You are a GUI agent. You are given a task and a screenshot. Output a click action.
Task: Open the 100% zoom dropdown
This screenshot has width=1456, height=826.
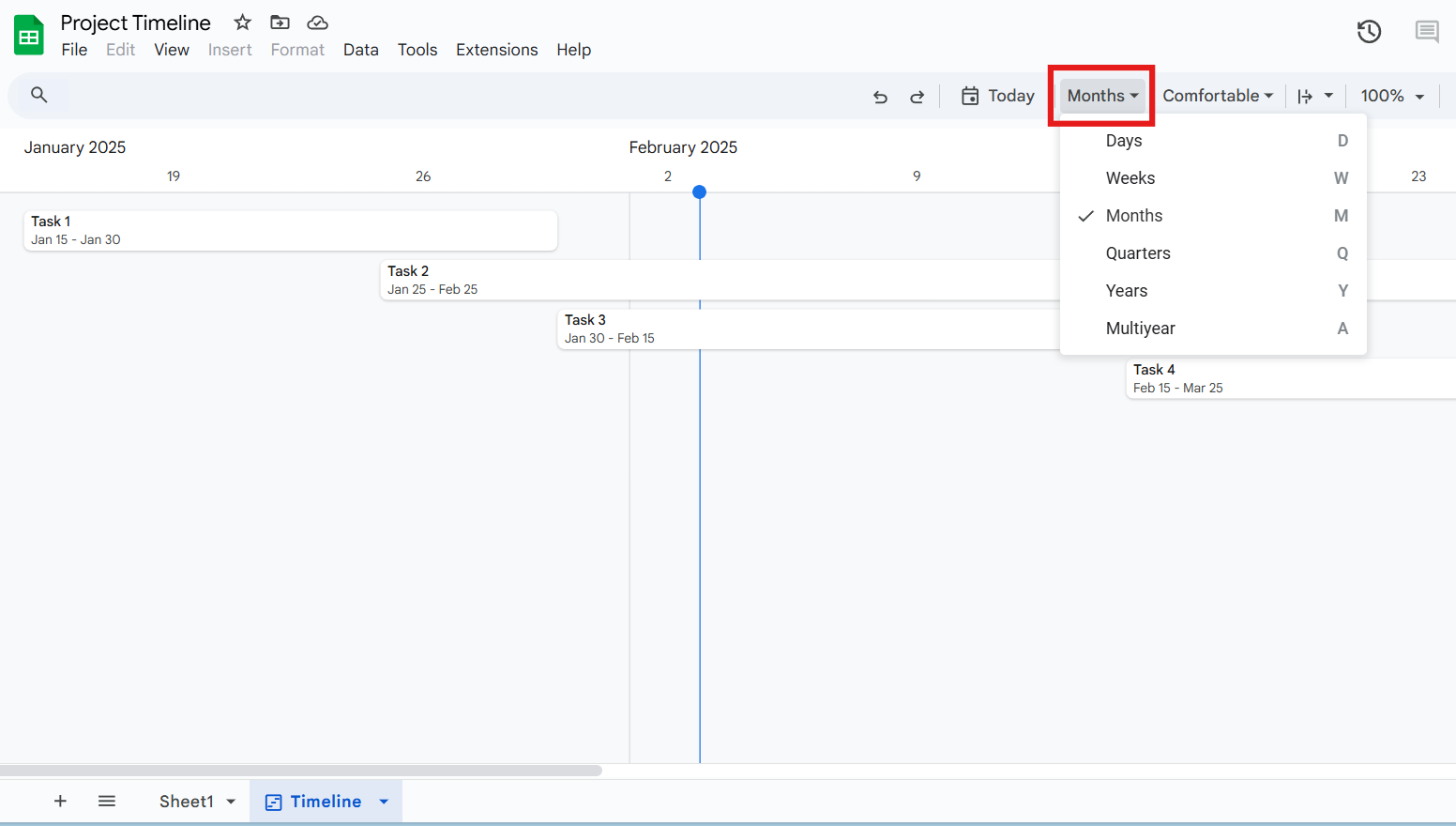pos(1392,96)
